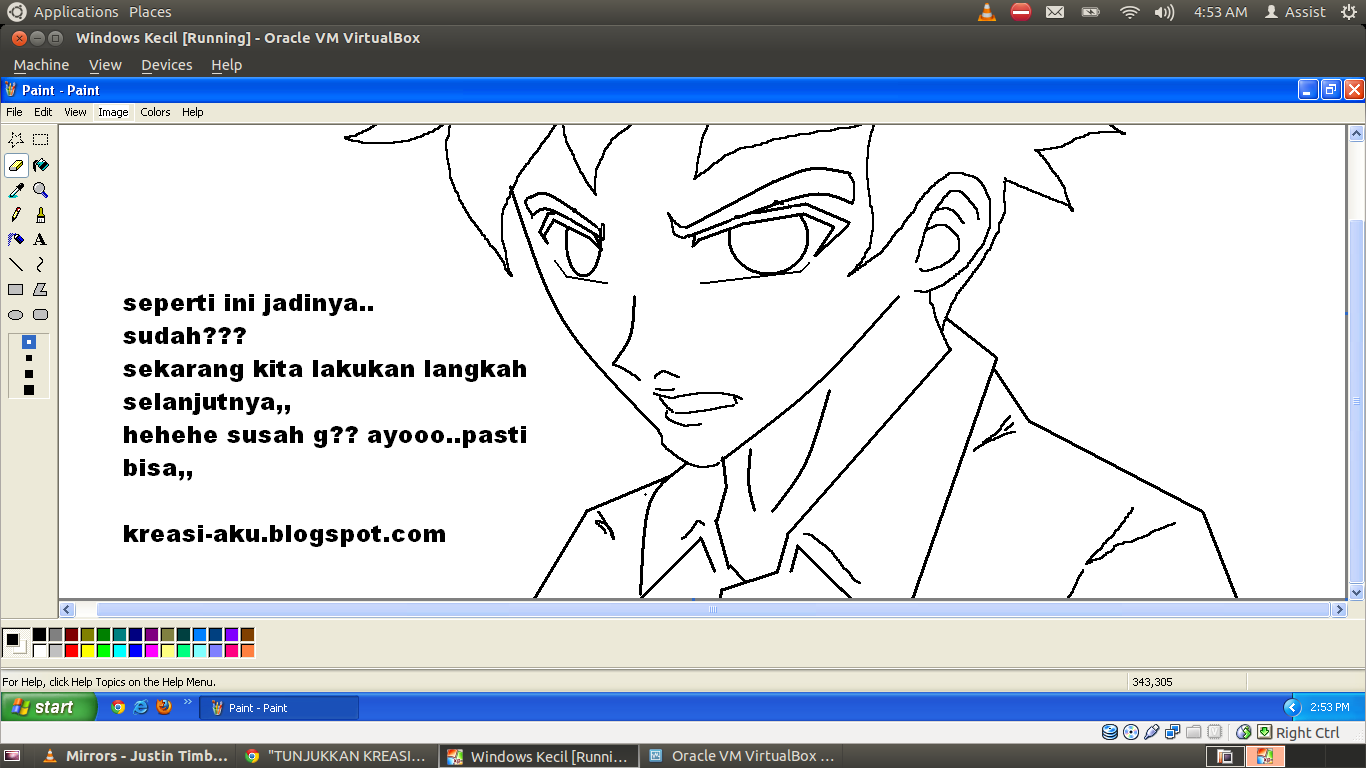Click the Windows XP start button
The height and width of the screenshot is (768, 1366).
pos(48,707)
